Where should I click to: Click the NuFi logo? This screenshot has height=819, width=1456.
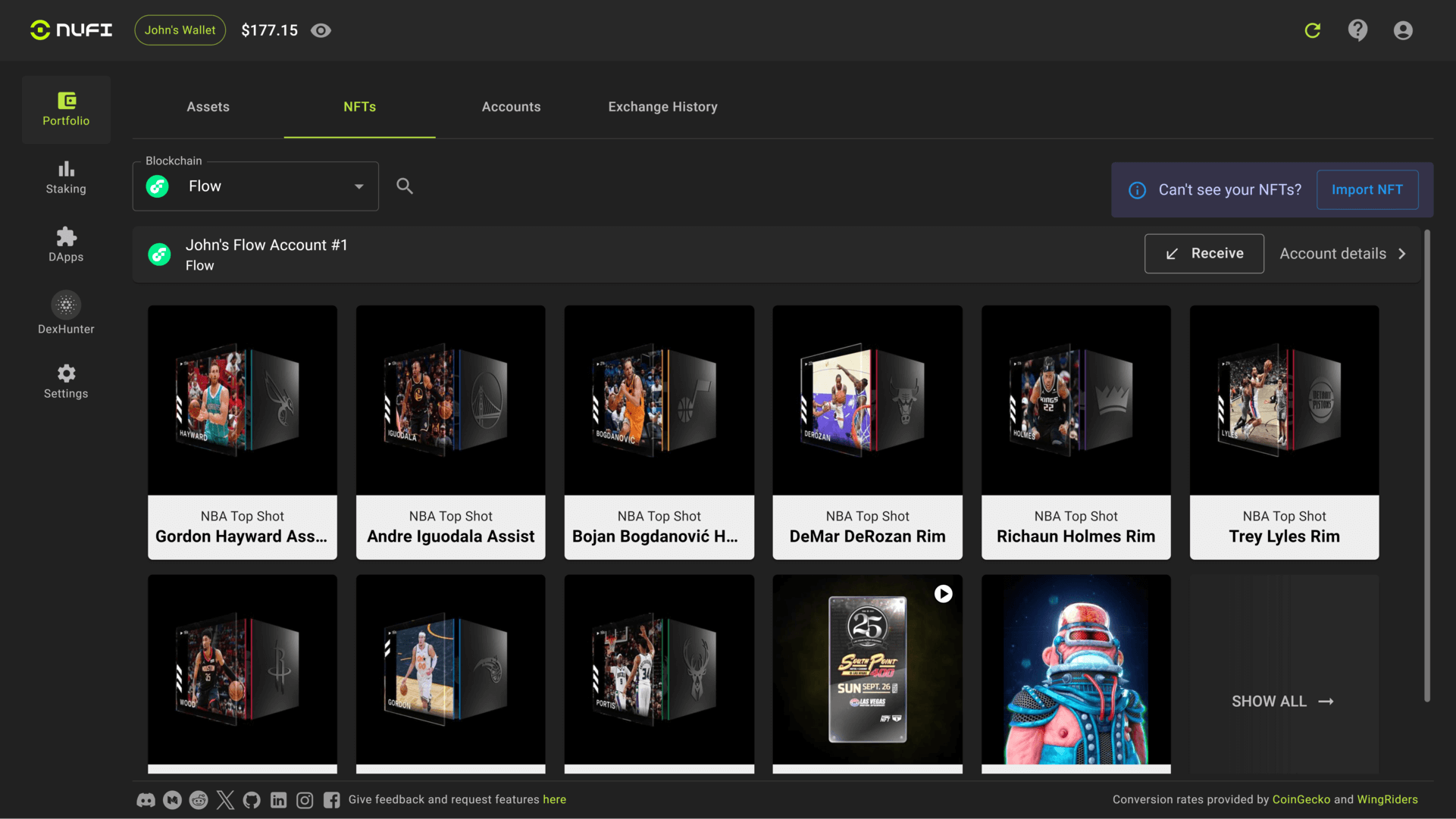tap(71, 30)
